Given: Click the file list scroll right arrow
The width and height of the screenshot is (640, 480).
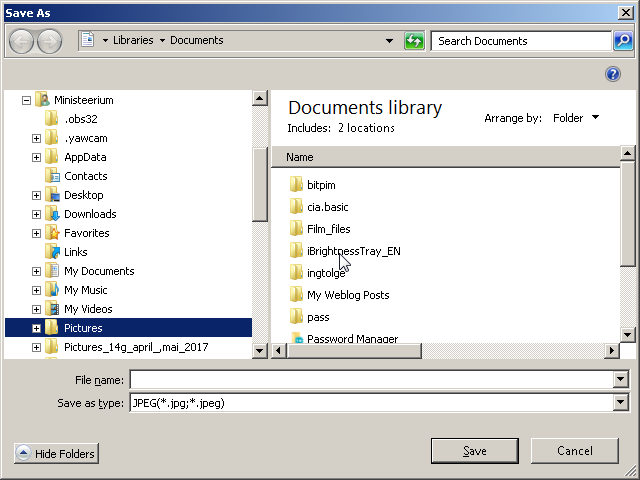Looking at the screenshot, I should (611, 350).
